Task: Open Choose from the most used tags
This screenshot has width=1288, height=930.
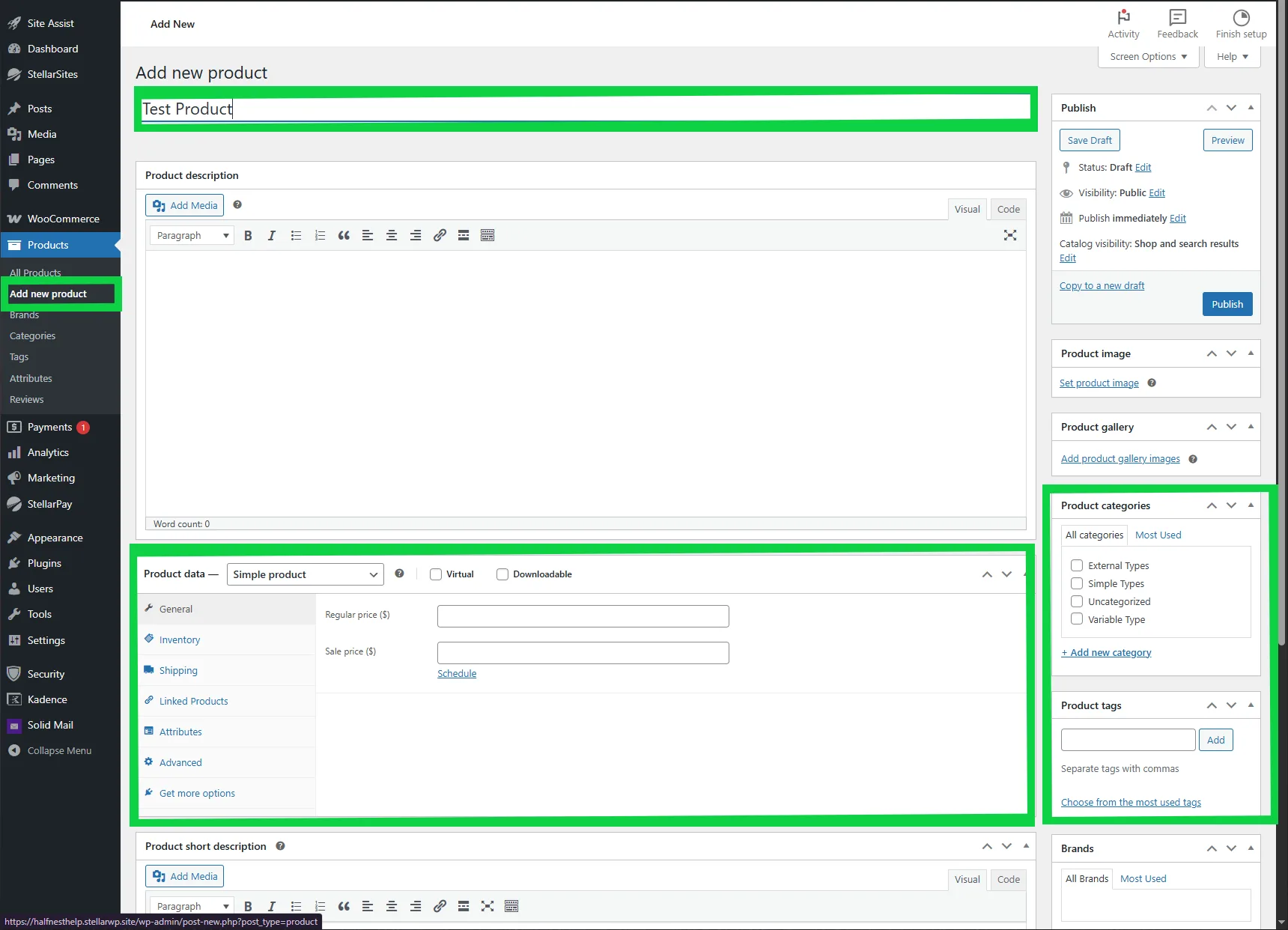Action: coord(1131,802)
